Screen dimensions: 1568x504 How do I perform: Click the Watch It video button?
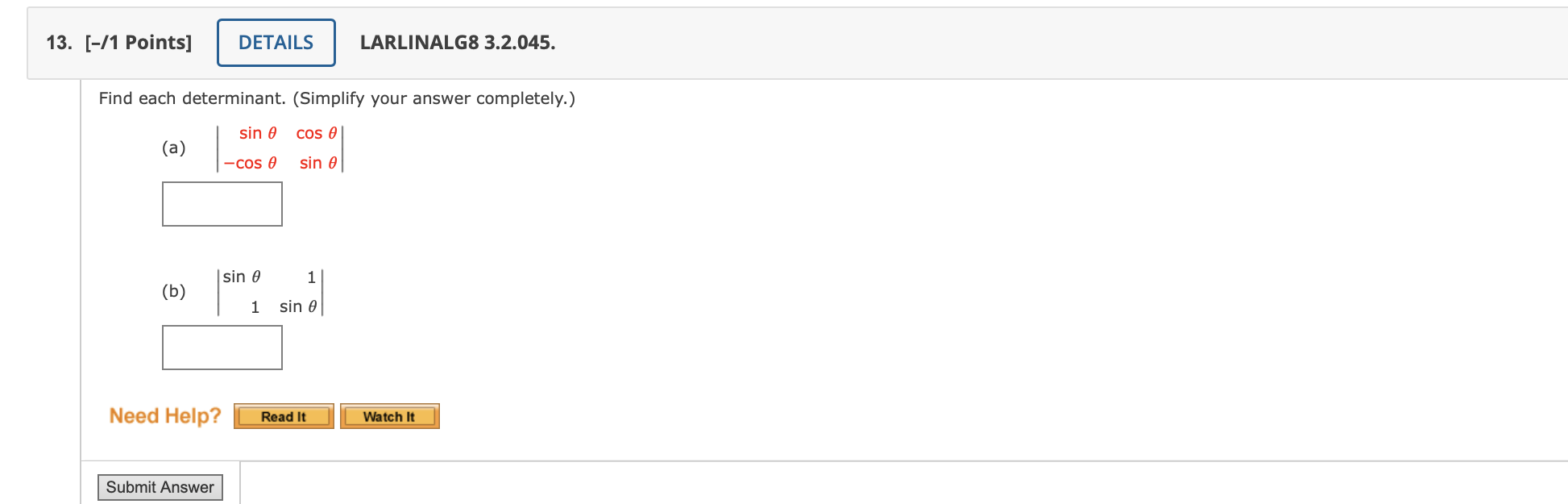coord(389,416)
